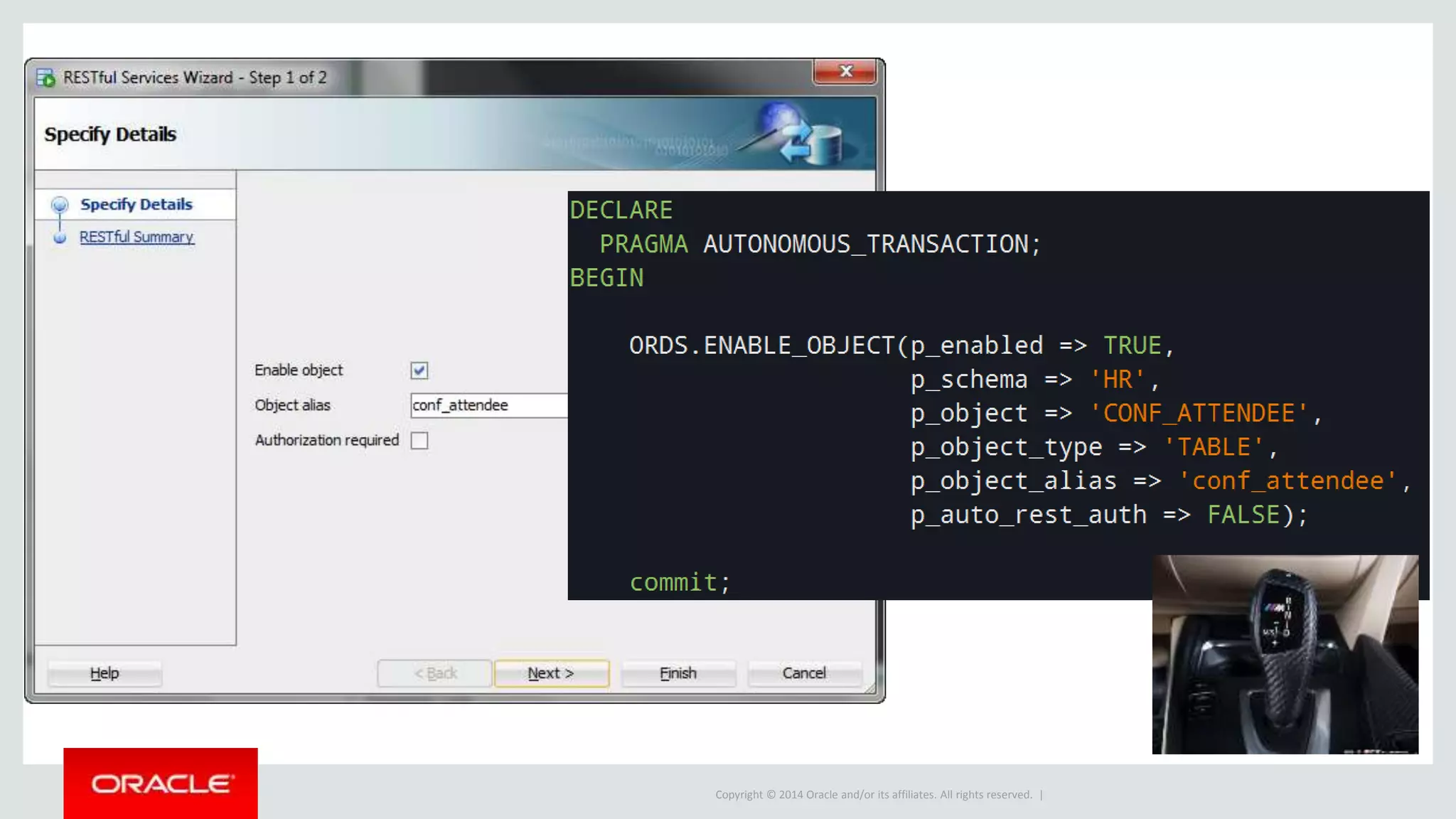Check the Enable object checkbox

coord(419,370)
